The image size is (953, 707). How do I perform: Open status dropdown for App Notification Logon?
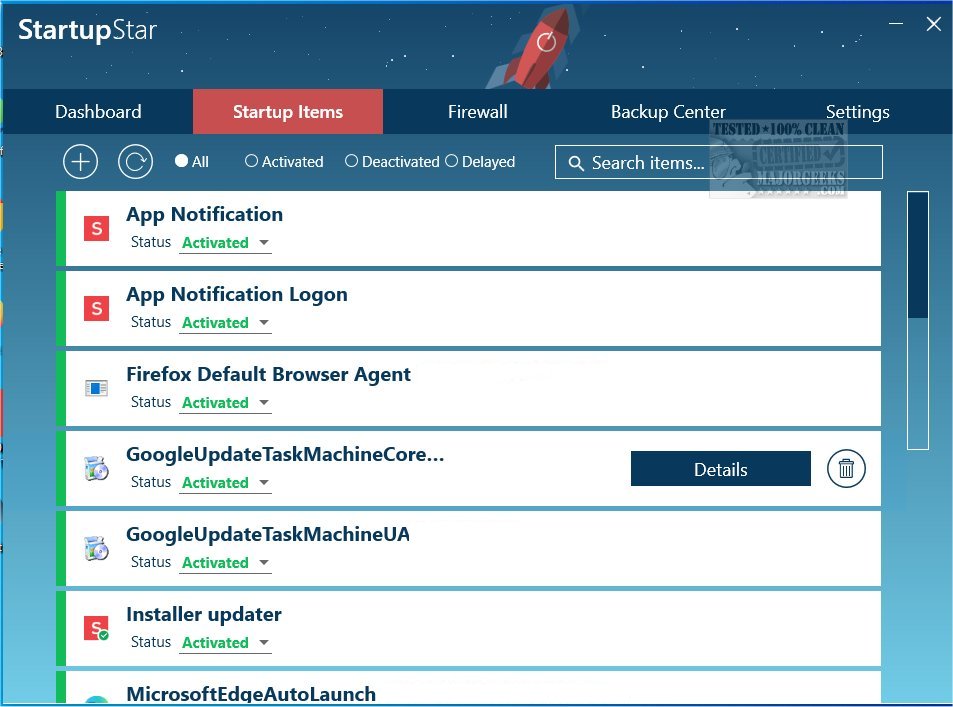(225, 323)
